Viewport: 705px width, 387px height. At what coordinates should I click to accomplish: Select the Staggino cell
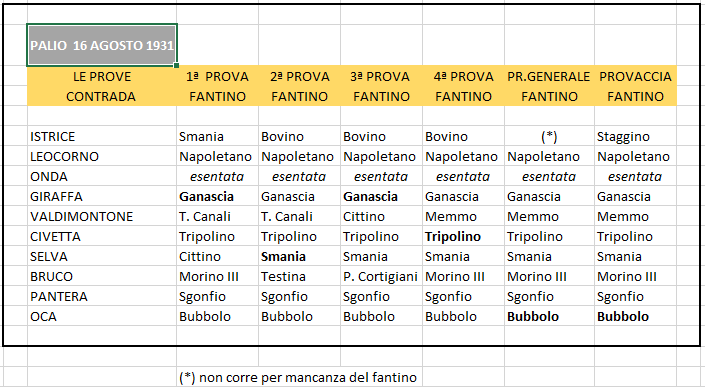tap(635, 136)
